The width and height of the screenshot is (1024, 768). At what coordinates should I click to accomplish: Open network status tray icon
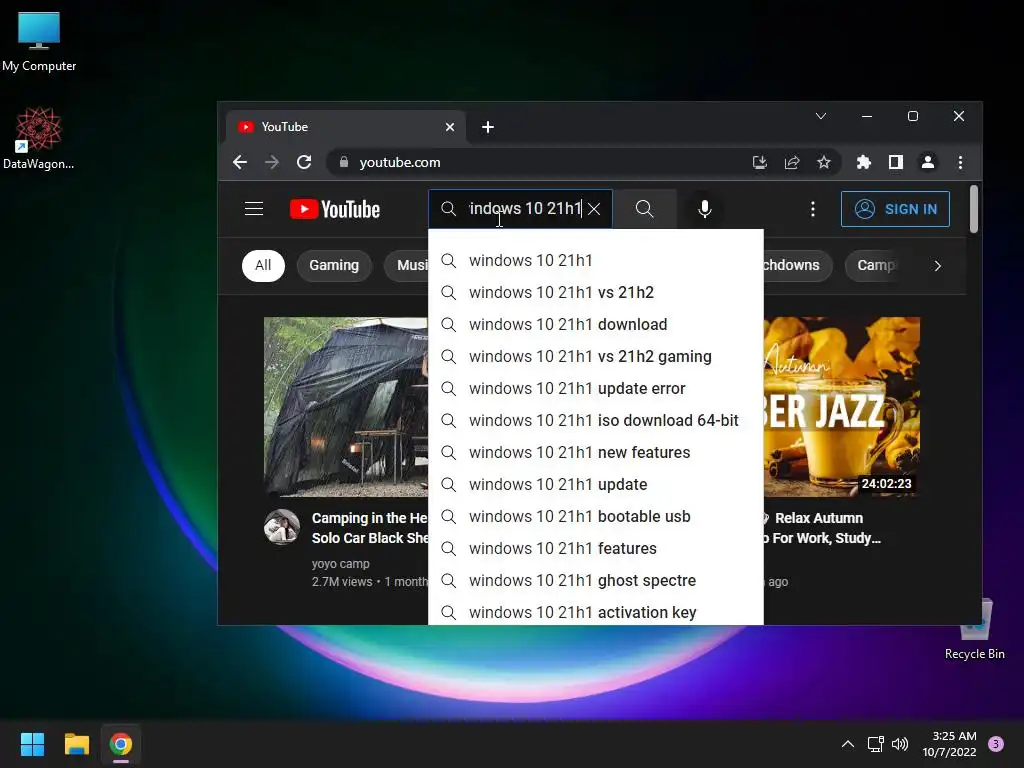(875, 744)
